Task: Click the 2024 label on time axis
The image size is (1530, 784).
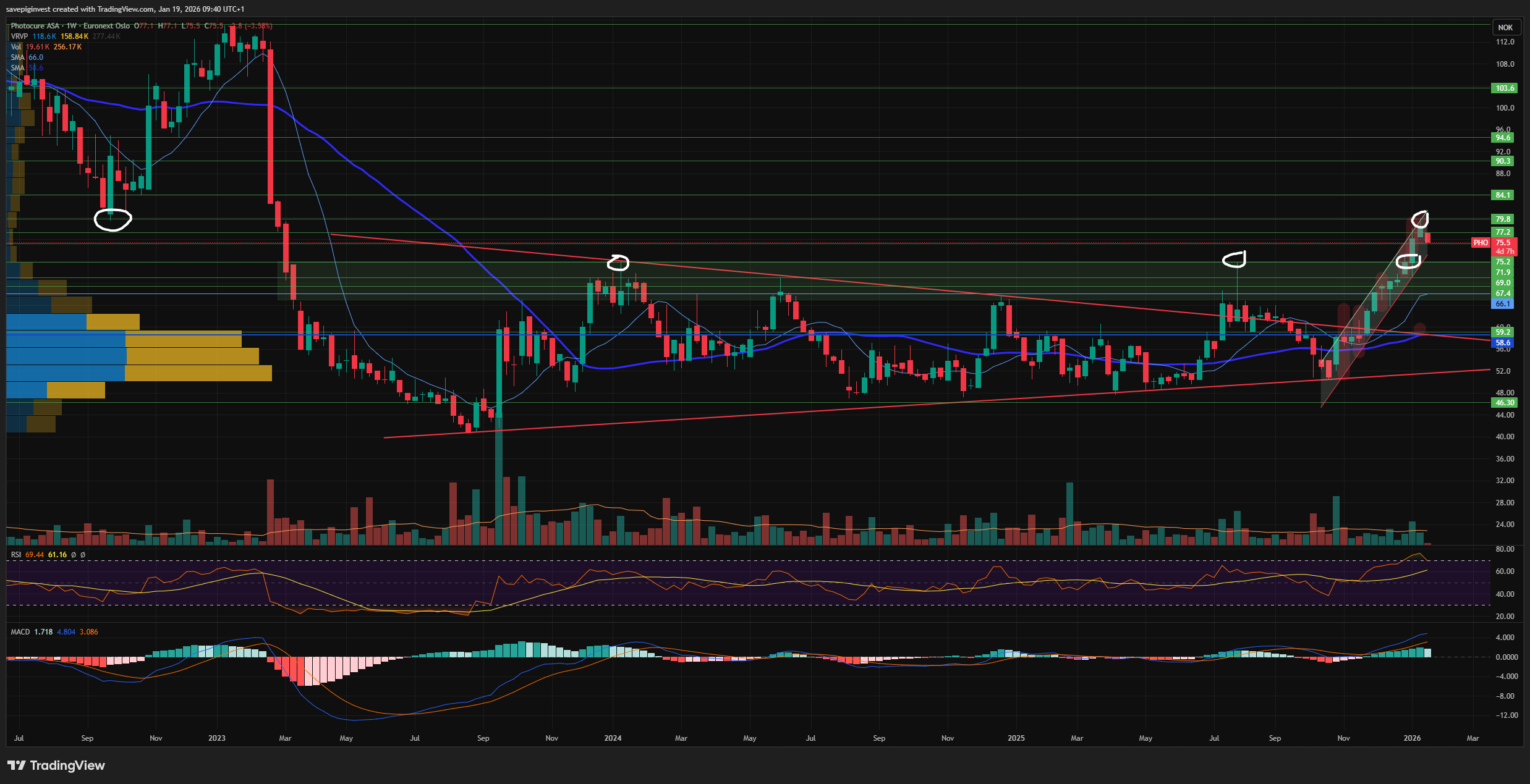Action: (613, 738)
